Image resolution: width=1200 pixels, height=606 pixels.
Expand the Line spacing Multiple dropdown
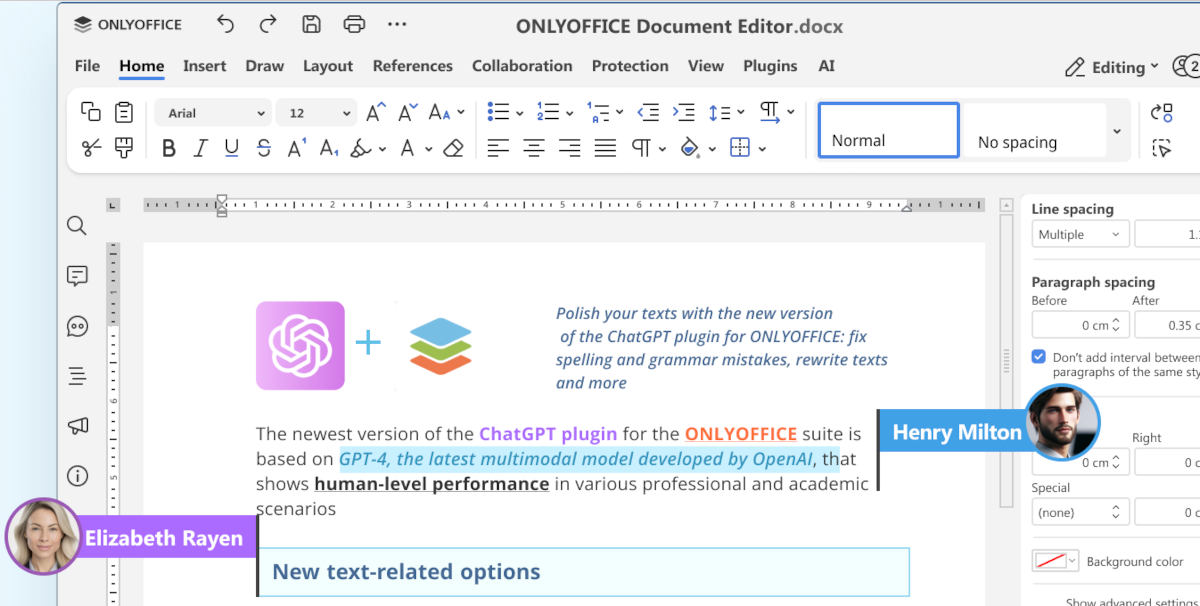point(1080,233)
